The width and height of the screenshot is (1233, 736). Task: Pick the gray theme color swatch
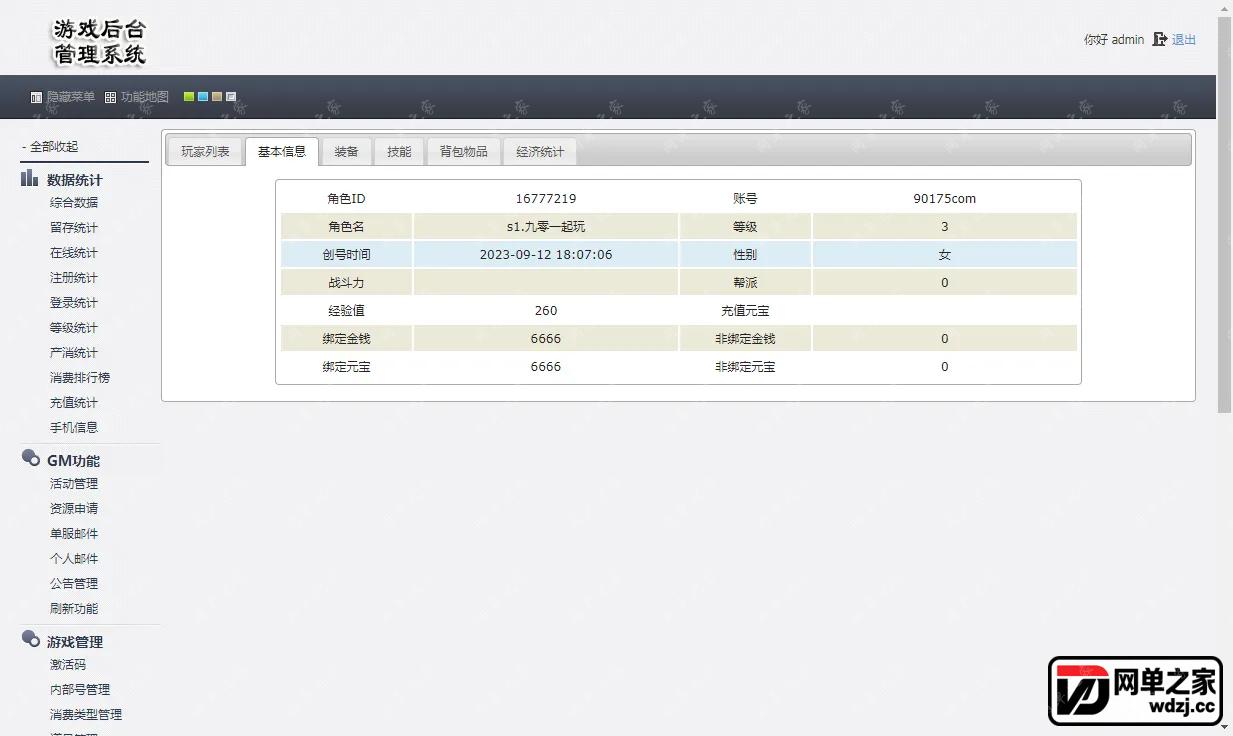[231, 97]
